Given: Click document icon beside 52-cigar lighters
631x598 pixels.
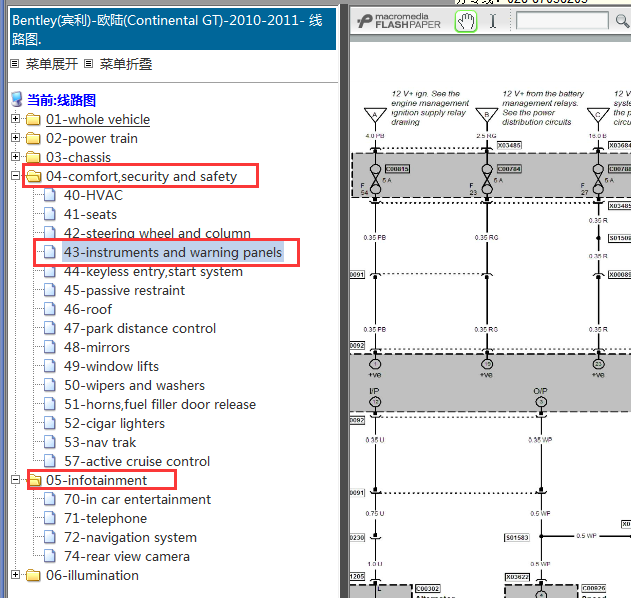Looking at the screenshot, I should coord(49,423).
